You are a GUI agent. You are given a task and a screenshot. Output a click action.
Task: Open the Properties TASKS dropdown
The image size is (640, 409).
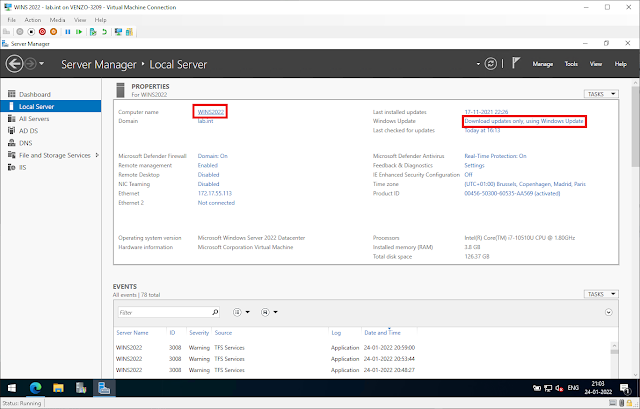601,94
